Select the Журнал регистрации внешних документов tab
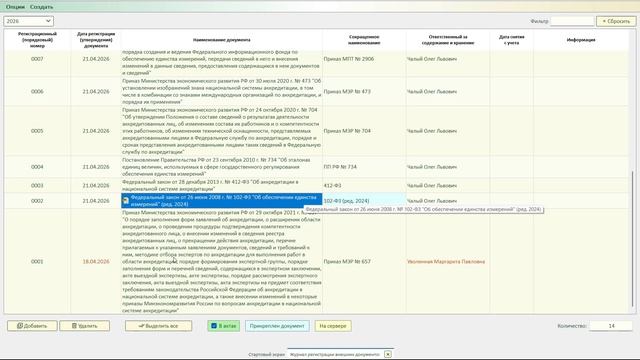640x360 pixels. (335, 354)
